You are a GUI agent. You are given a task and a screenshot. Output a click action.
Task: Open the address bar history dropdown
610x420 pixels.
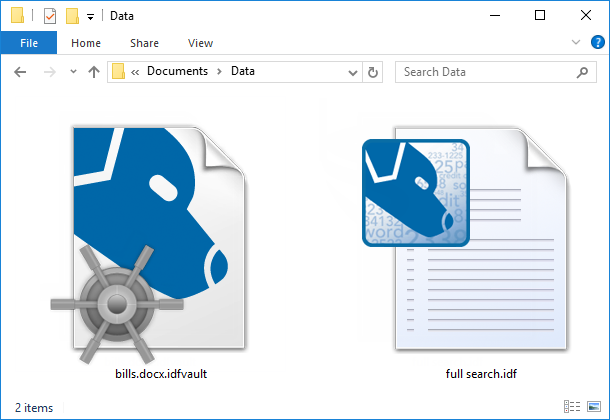point(353,72)
